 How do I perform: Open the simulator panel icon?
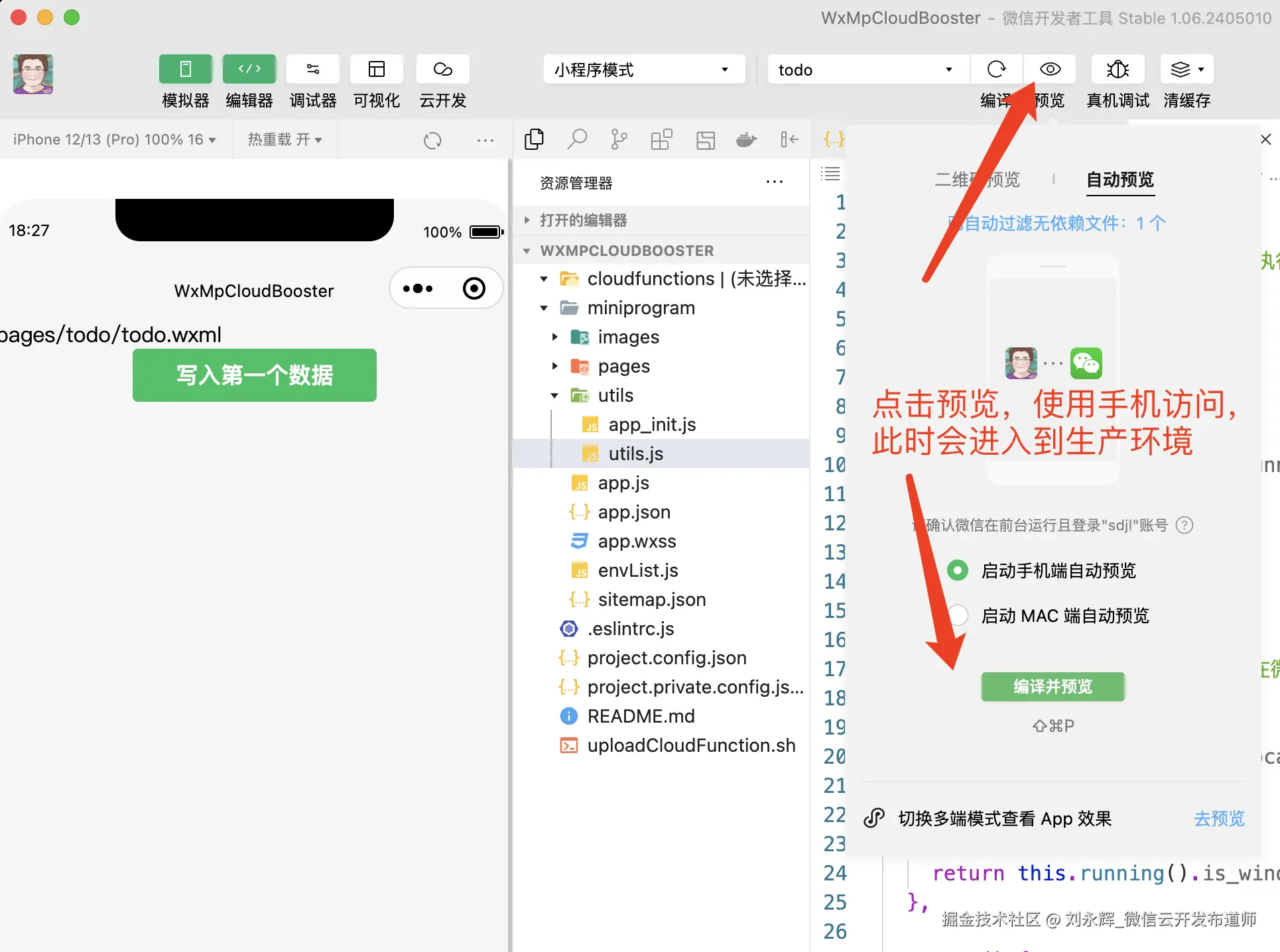[185, 69]
